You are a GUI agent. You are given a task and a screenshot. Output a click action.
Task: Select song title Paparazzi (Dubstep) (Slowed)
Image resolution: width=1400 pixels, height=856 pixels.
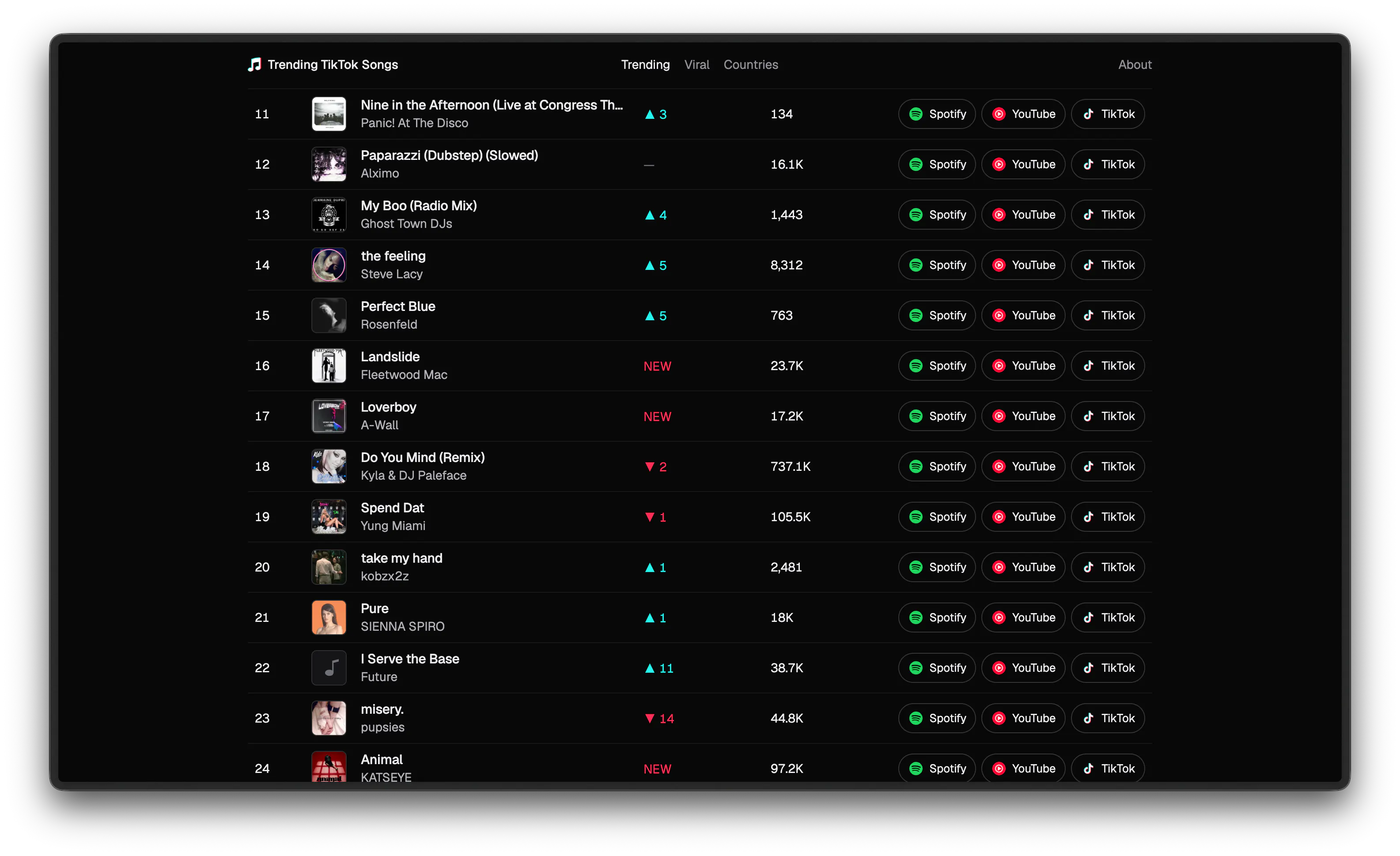tap(449, 155)
